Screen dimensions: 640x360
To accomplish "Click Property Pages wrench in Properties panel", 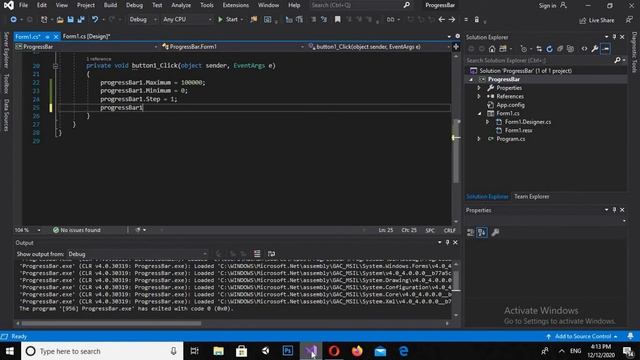I will click(x=495, y=233).
